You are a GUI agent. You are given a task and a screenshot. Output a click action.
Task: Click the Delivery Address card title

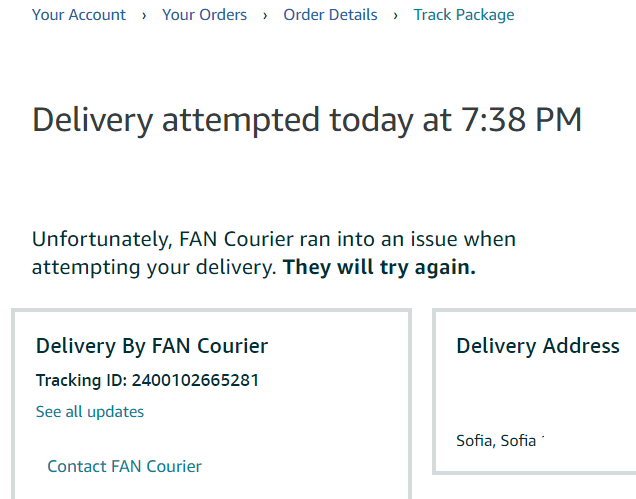pyautogui.click(x=538, y=346)
